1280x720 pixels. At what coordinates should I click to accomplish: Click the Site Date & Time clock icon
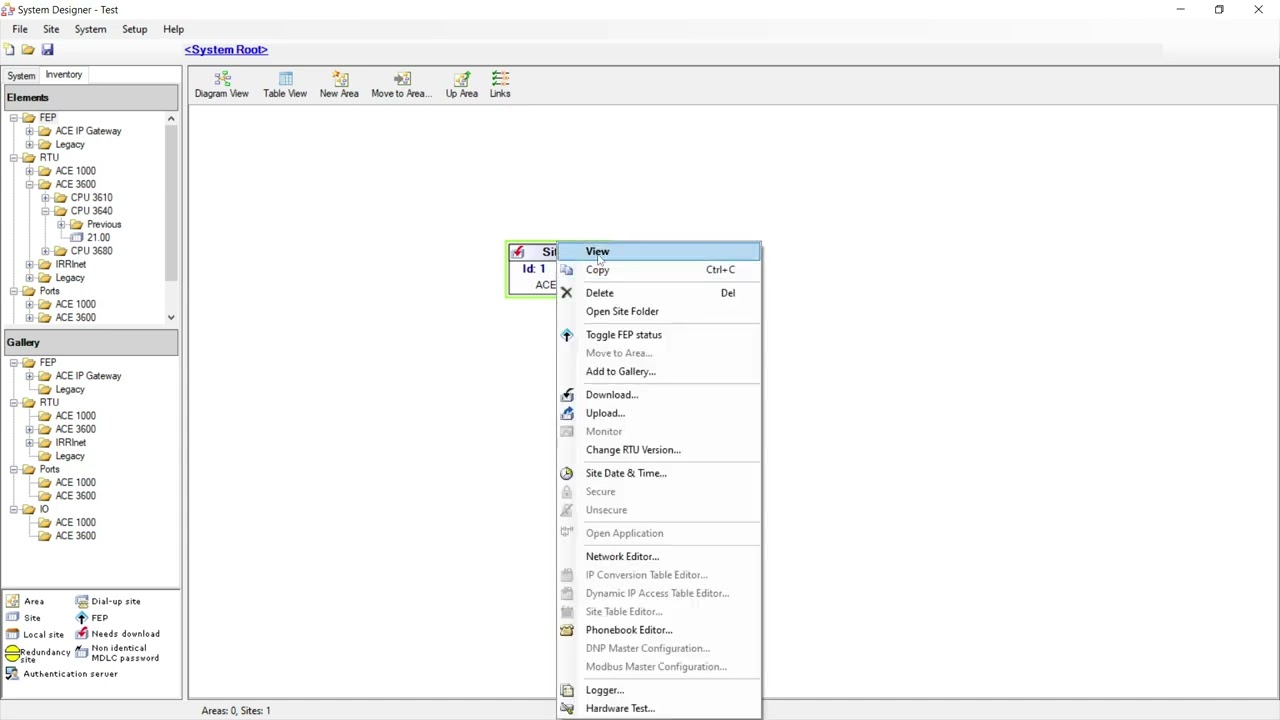567,473
